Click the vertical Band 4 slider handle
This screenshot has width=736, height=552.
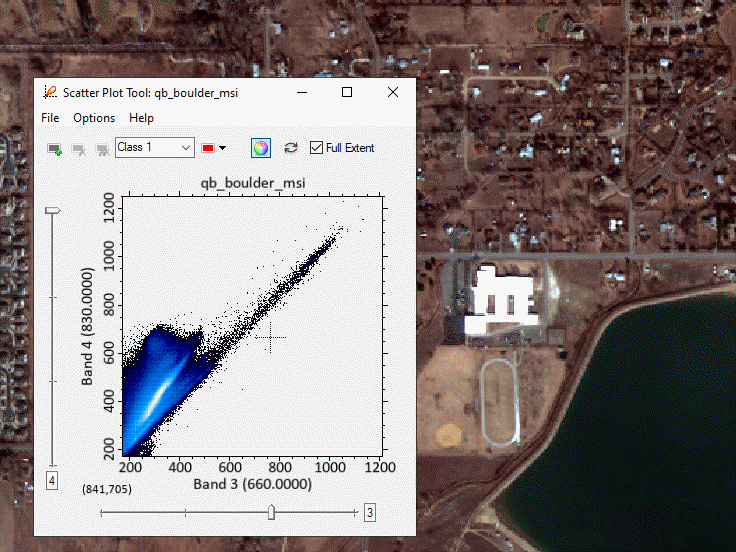tap(53, 211)
